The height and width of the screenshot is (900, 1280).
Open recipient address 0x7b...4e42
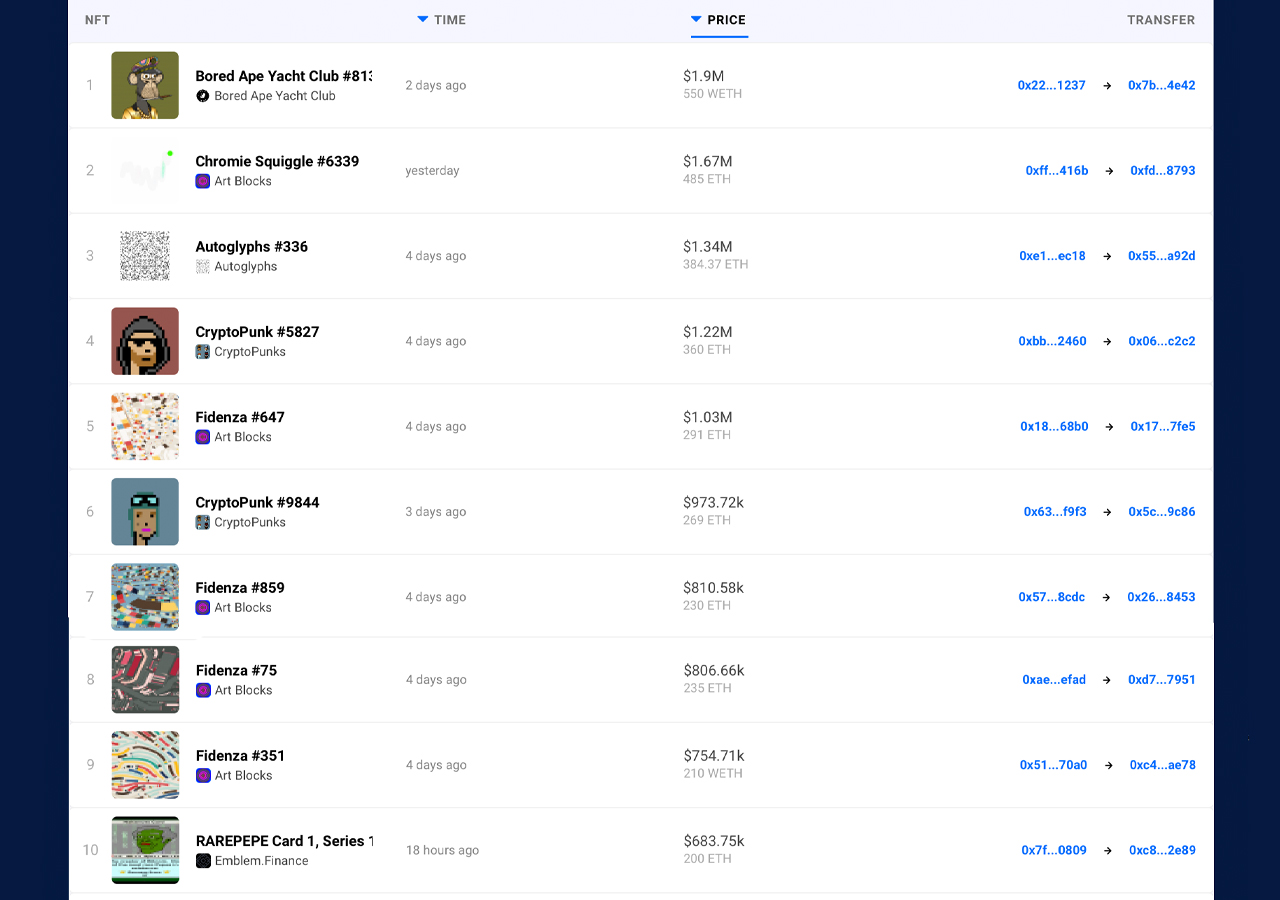point(1162,85)
